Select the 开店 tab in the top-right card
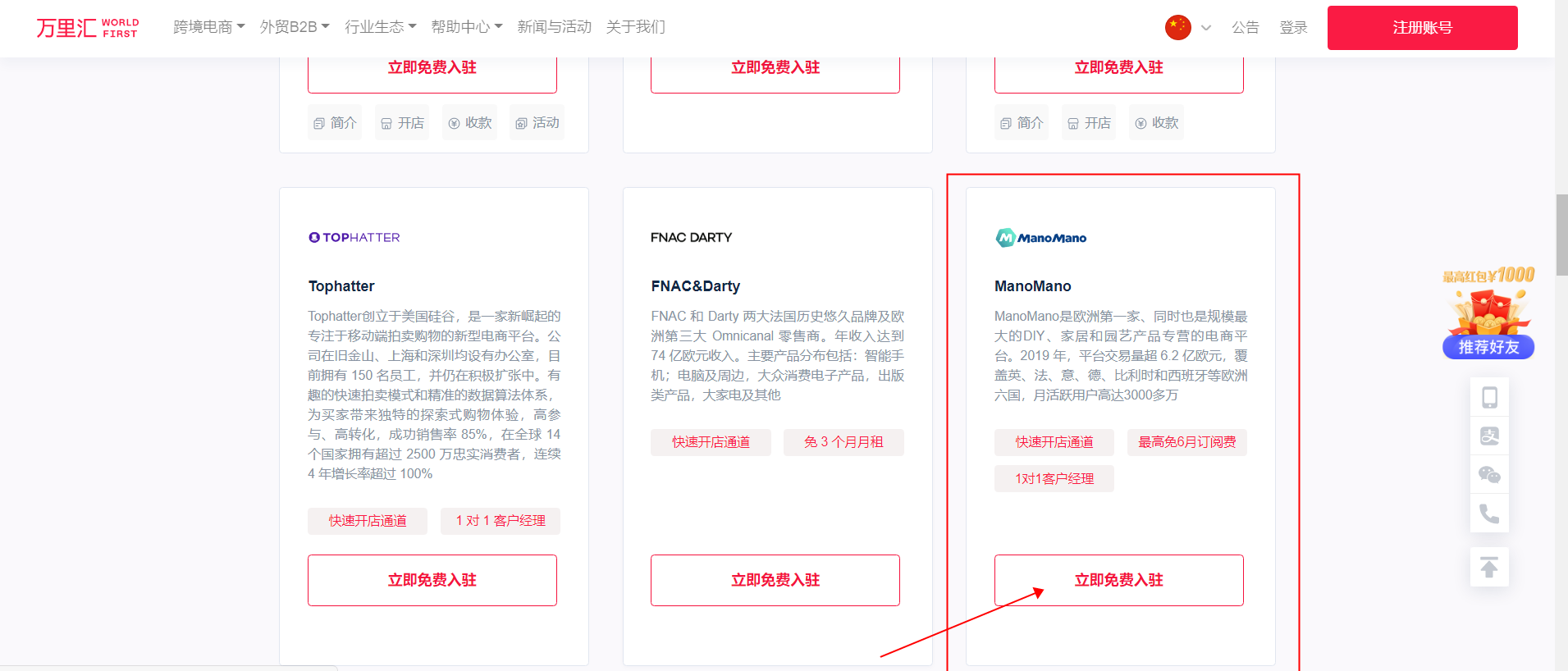This screenshot has width=1568, height=671. 1089,123
